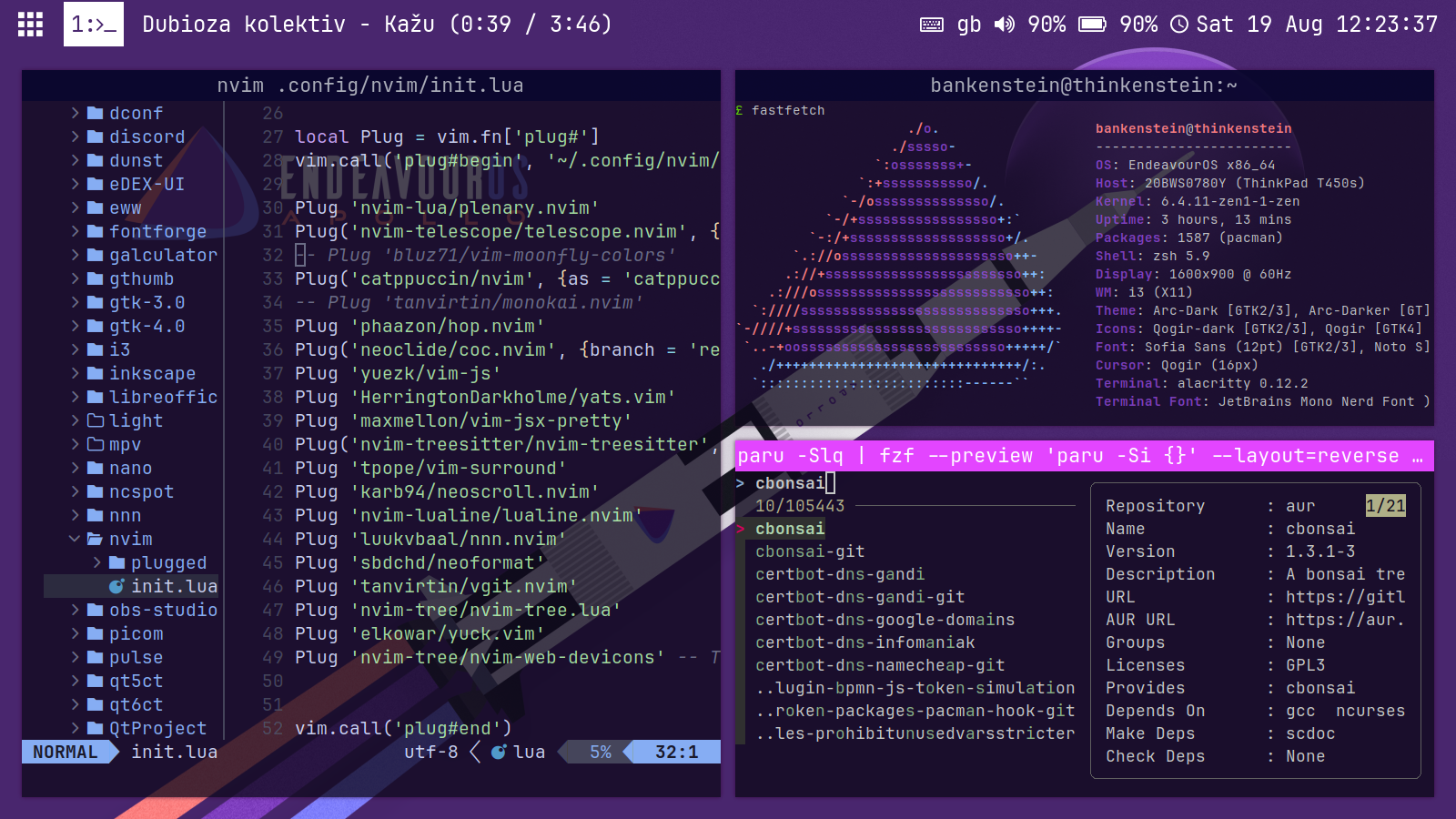
Task: Click the empty mpv folder icon
Action: (x=96, y=444)
